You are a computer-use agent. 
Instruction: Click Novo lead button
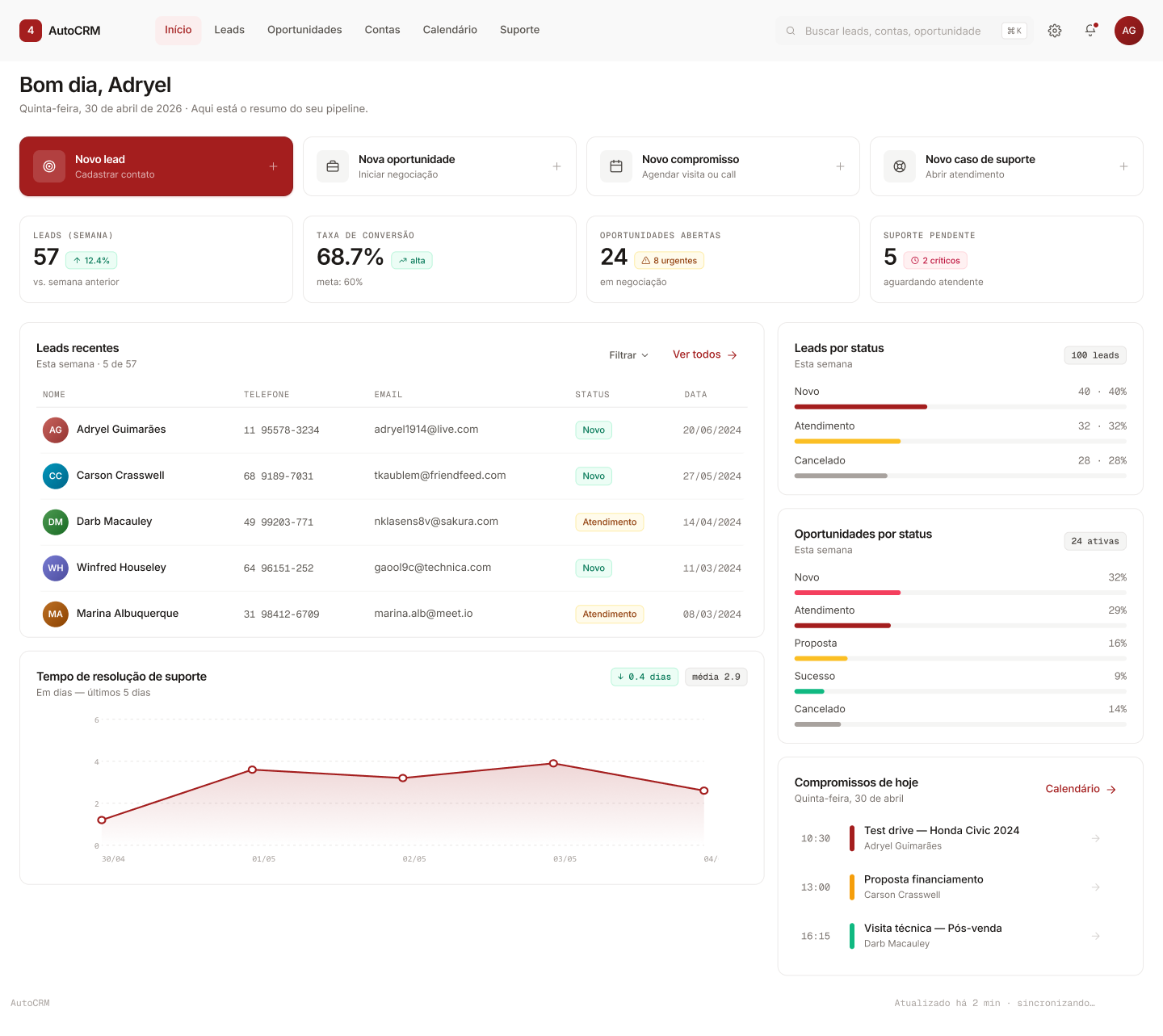tap(156, 166)
